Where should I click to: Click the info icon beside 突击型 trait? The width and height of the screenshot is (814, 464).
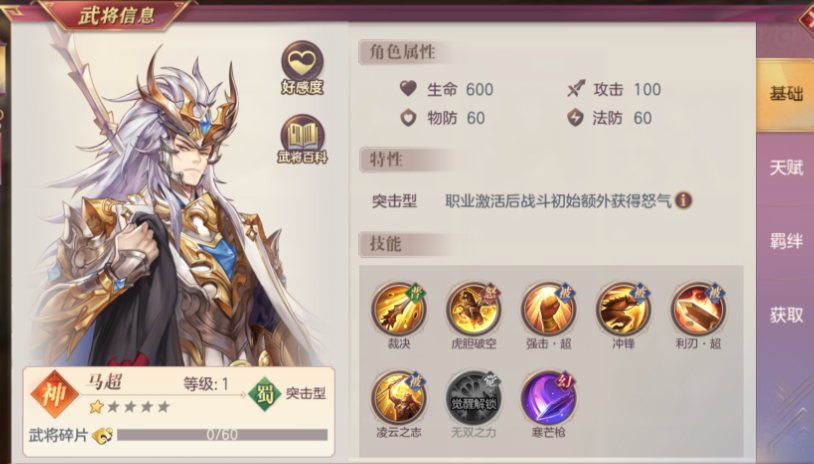tap(683, 200)
